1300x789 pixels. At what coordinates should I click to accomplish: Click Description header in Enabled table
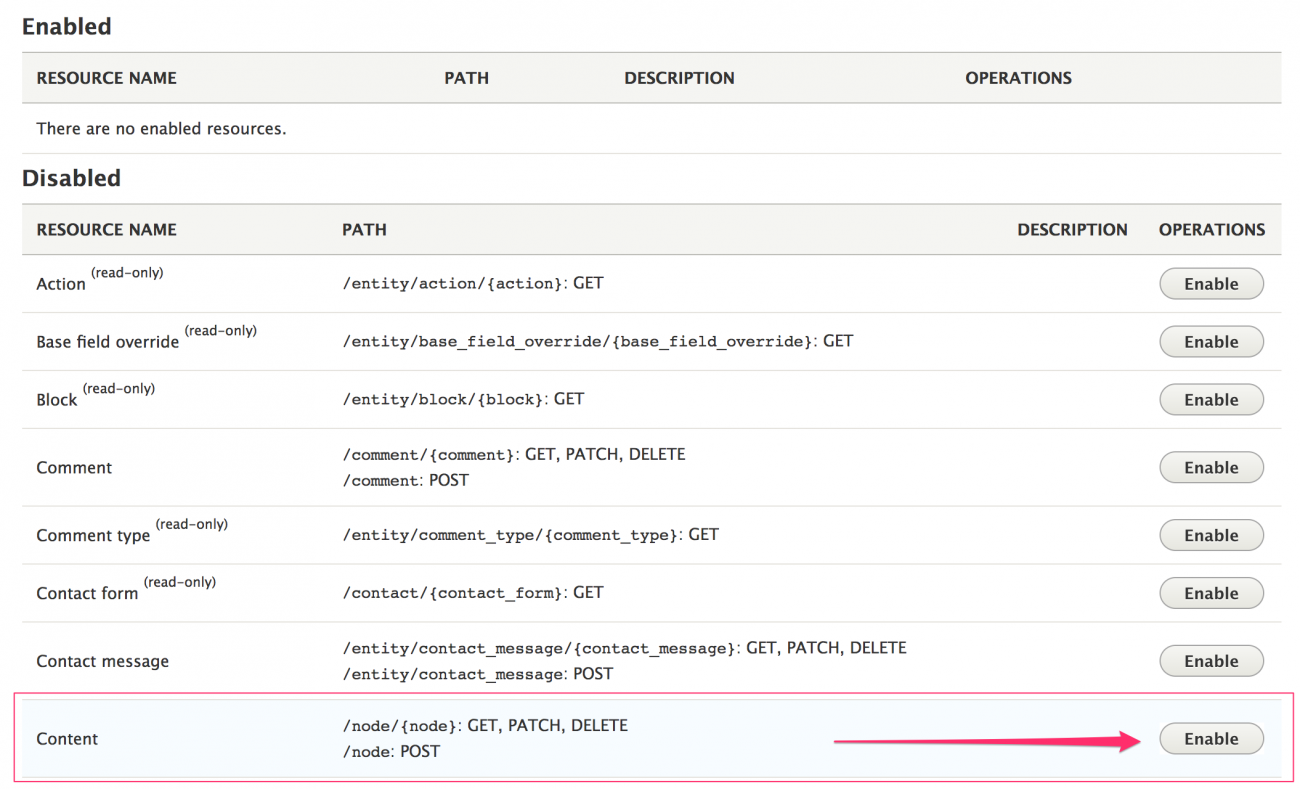point(679,78)
